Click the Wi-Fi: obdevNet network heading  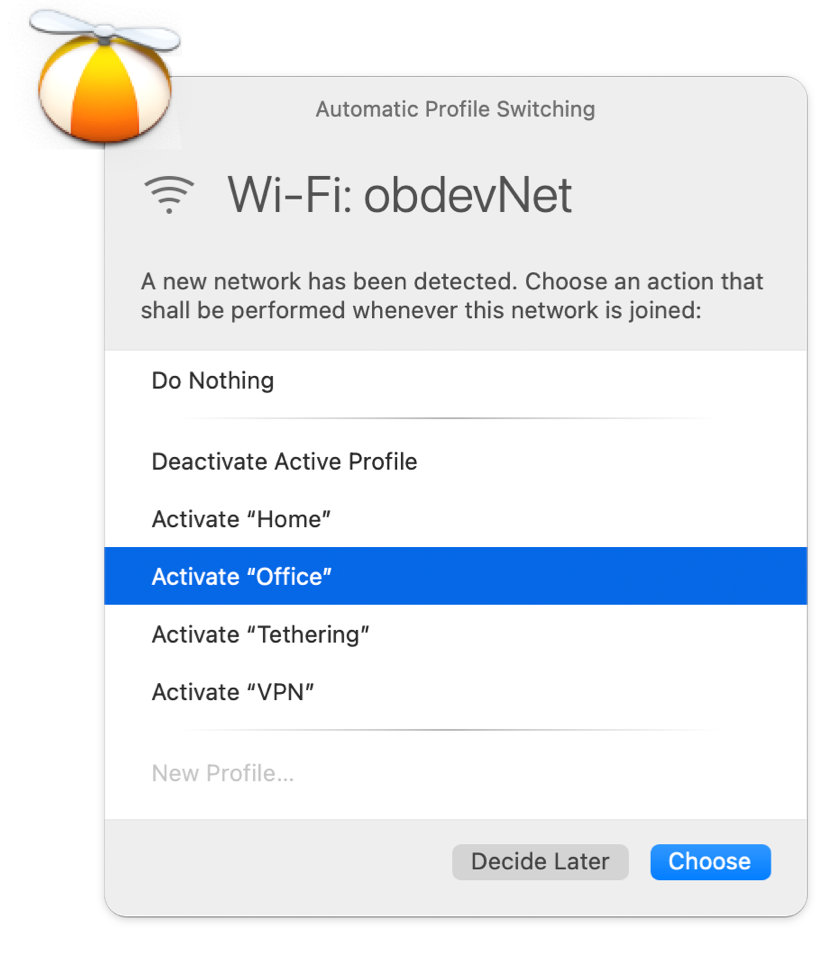click(400, 195)
